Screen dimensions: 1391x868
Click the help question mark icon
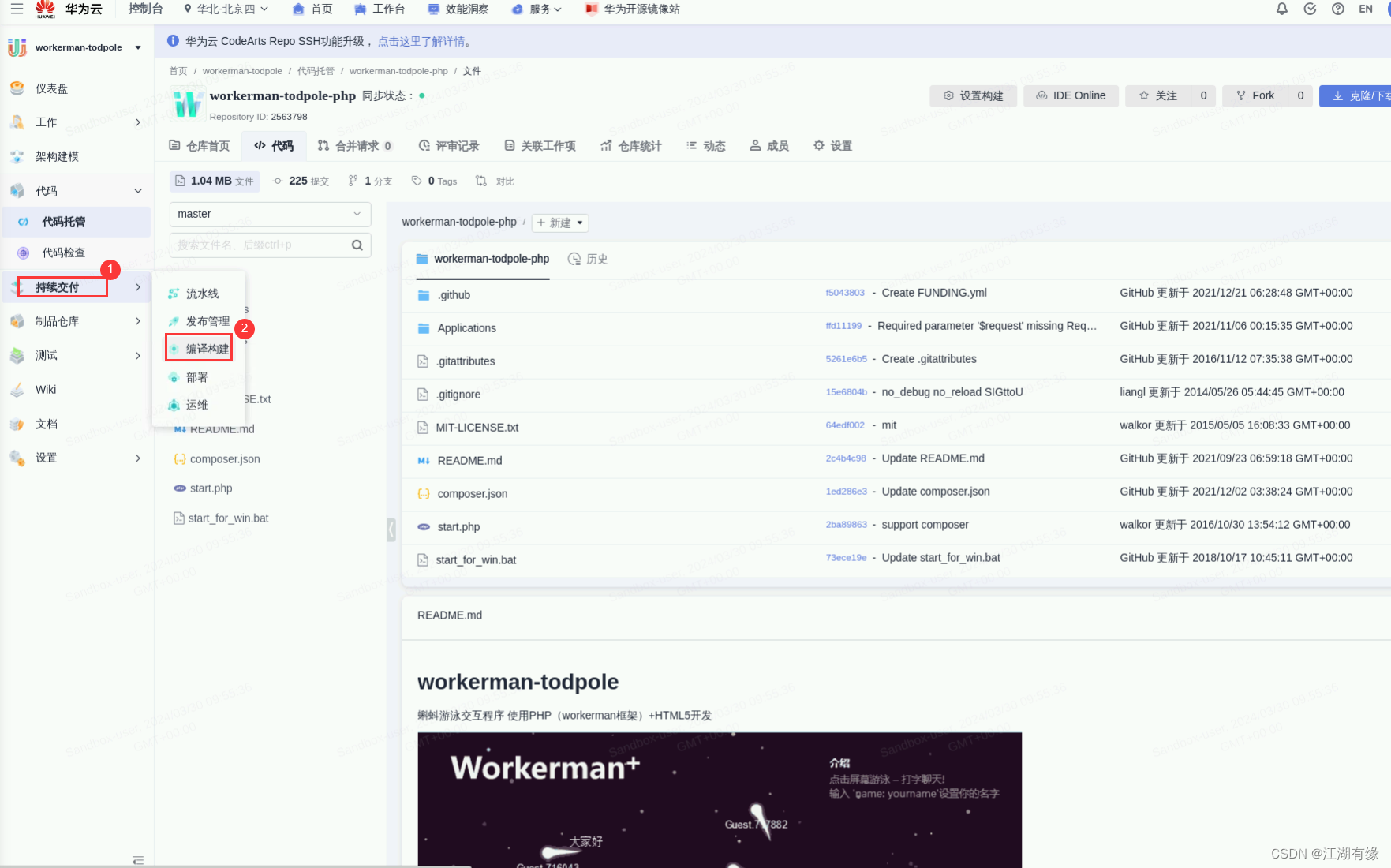tap(1338, 9)
